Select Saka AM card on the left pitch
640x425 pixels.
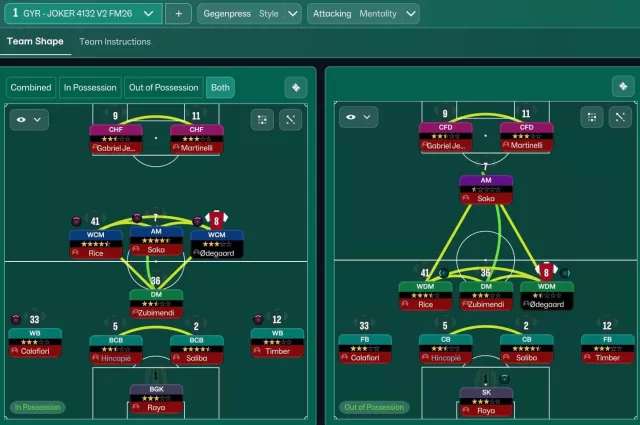pyautogui.click(x=156, y=241)
